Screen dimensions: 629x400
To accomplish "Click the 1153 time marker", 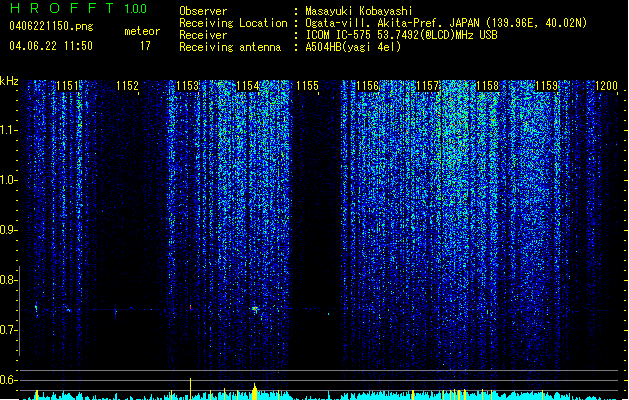I will (187, 85).
